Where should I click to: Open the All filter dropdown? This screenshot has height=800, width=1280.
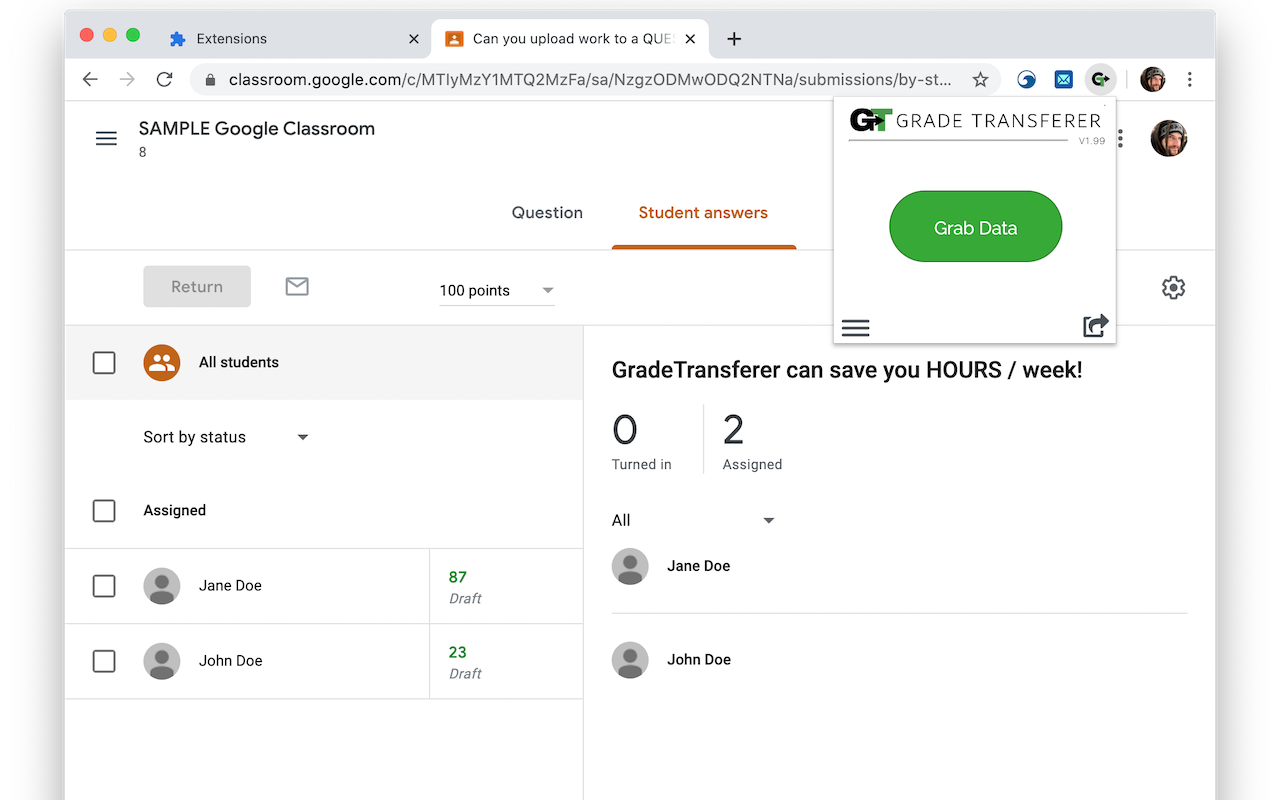coord(694,520)
